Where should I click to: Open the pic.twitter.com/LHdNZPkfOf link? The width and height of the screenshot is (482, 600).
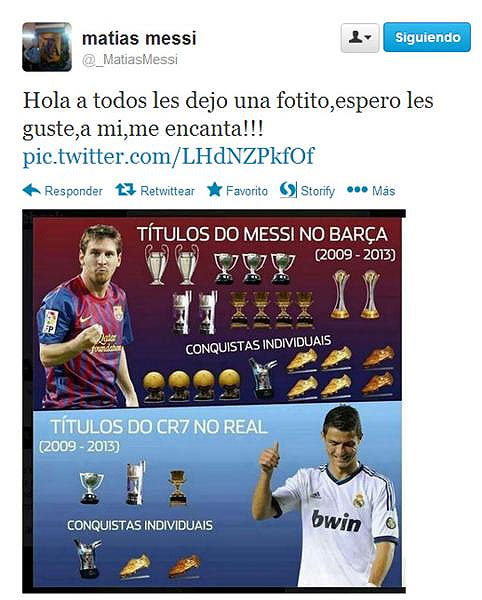(168, 156)
